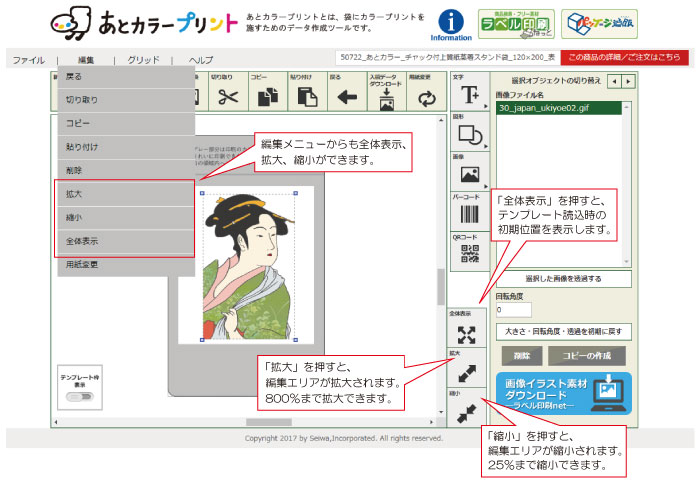Click file list scrollbar down arrow
The height and width of the screenshot is (480, 700).
[x=626, y=262]
